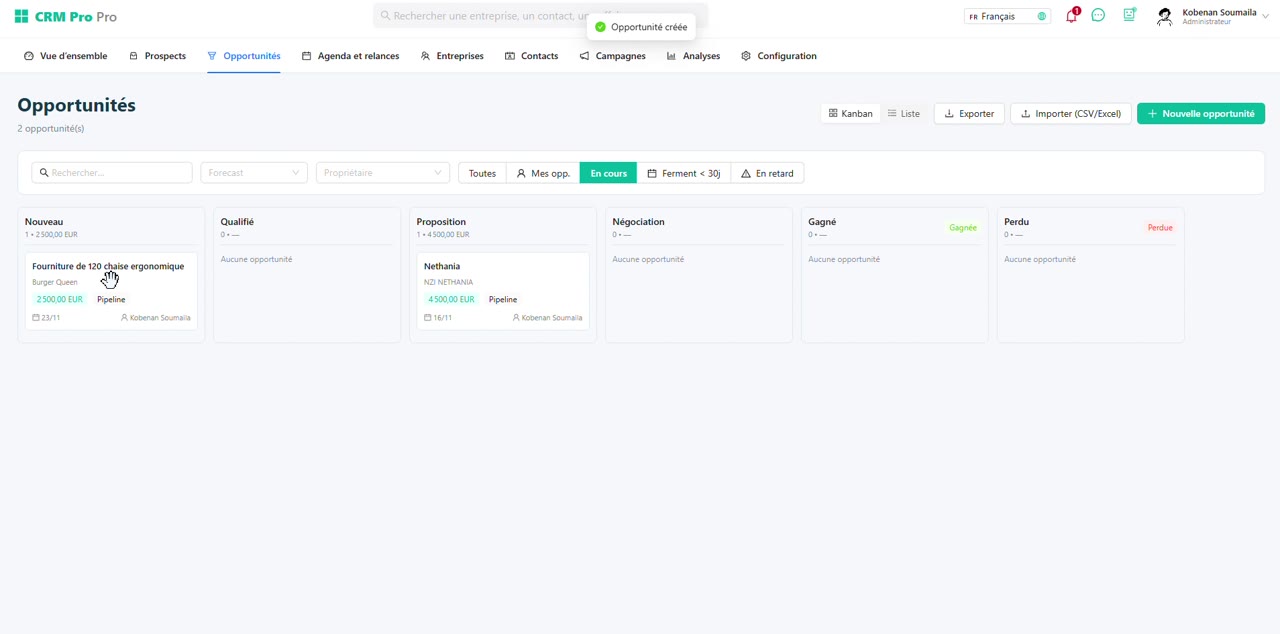This screenshot has height=634, width=1280.
Task: Open the Configuration tab
Action: click(779, 56)
